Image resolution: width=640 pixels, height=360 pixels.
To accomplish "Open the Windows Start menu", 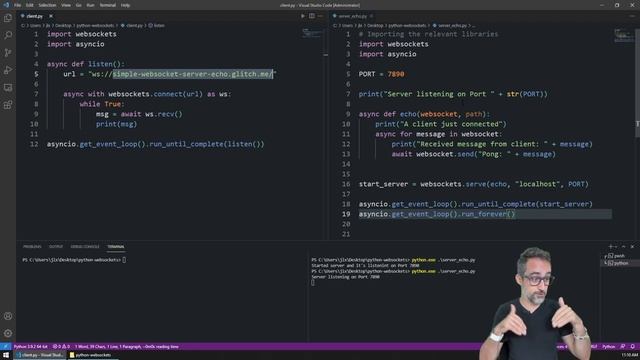I will tap(6, 355).
